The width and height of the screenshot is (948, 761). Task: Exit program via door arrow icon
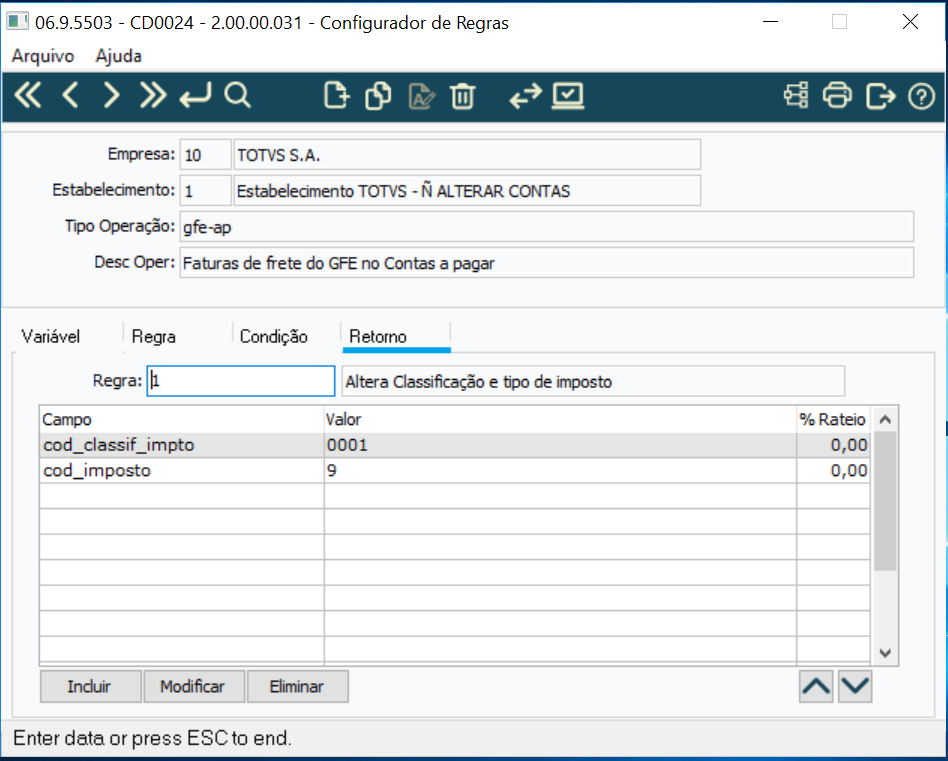pyautogui.click(x=880, y=96)
